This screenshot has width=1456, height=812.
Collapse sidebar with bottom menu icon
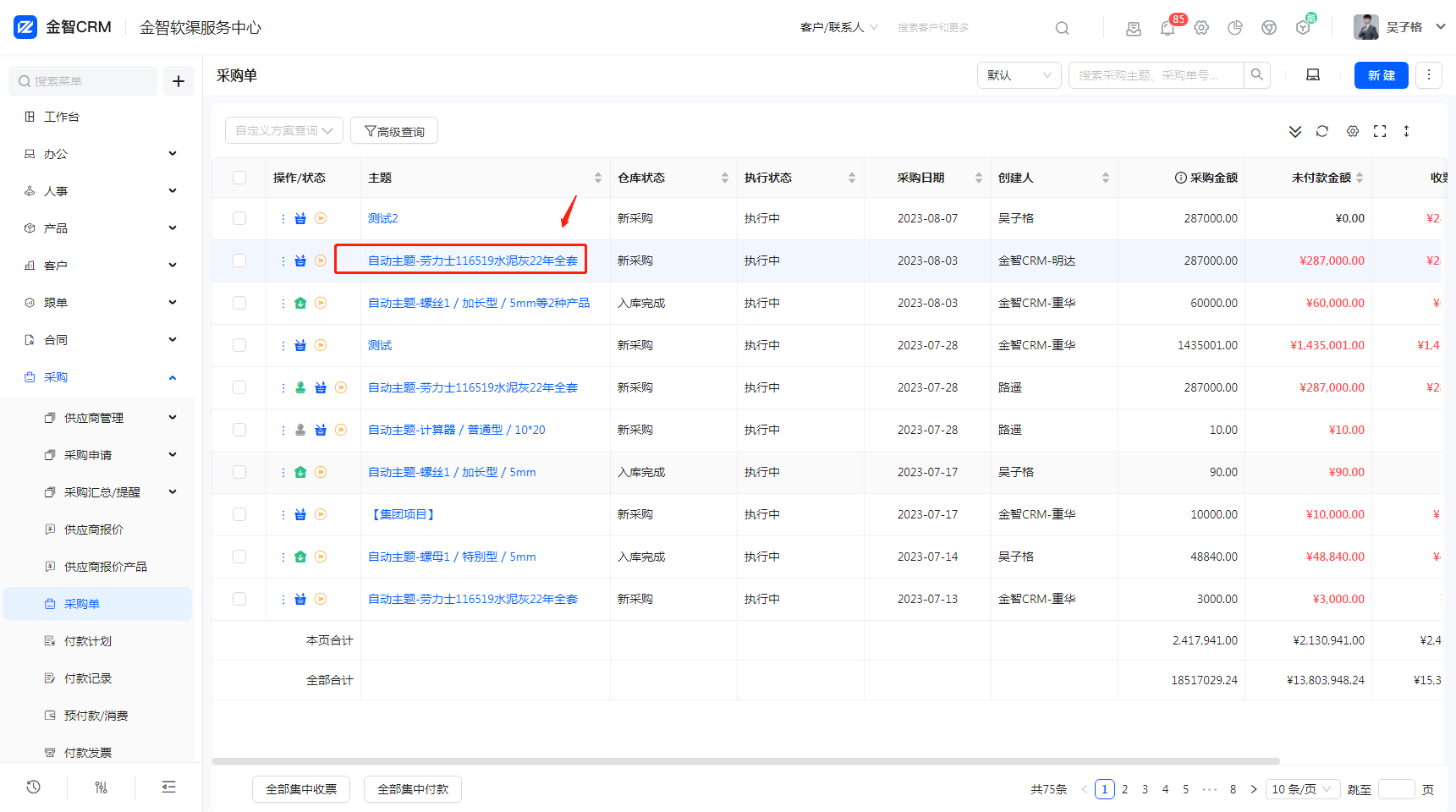(x=169, y=787)
